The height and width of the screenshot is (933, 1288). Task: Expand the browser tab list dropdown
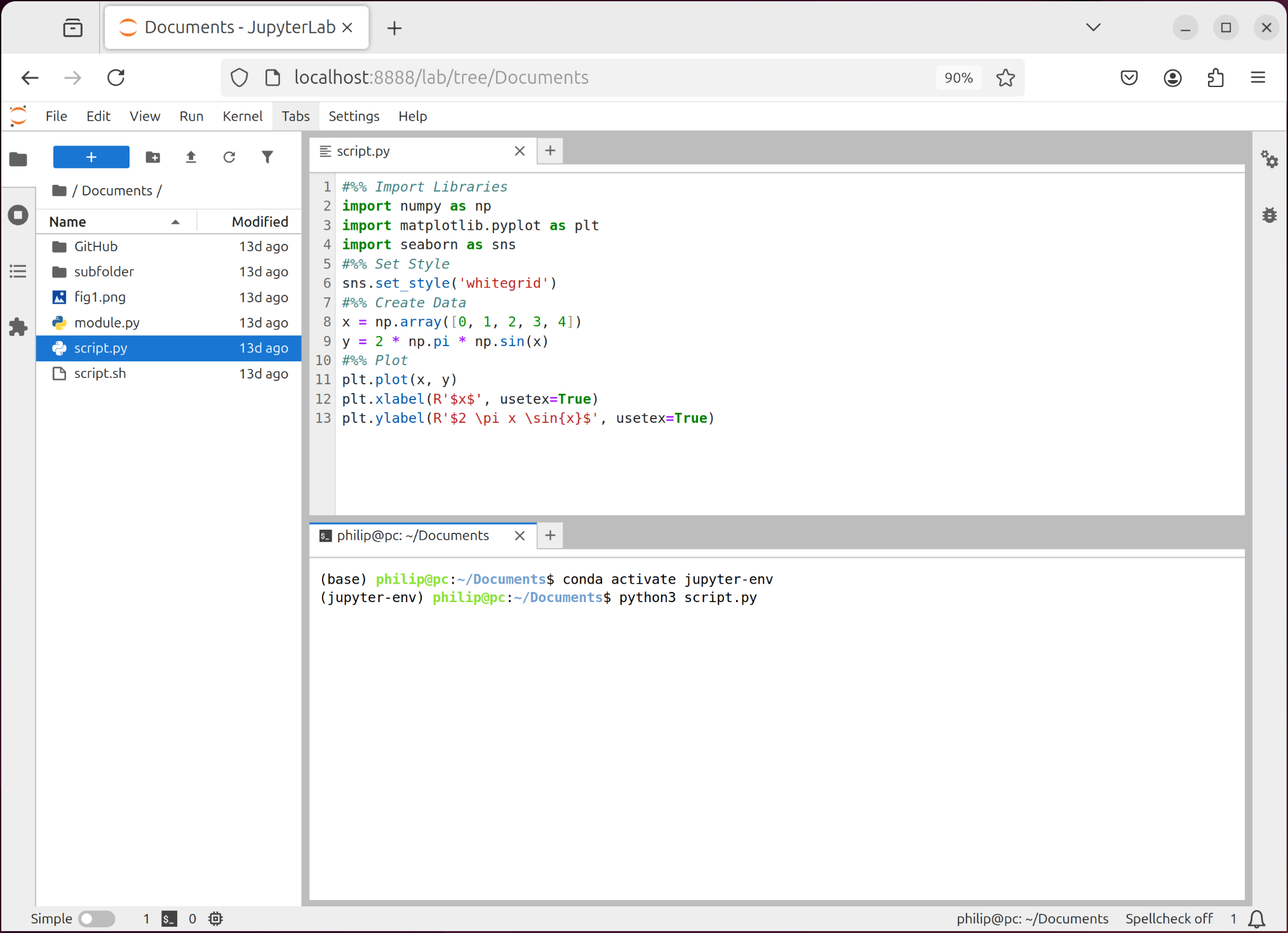1093,27
